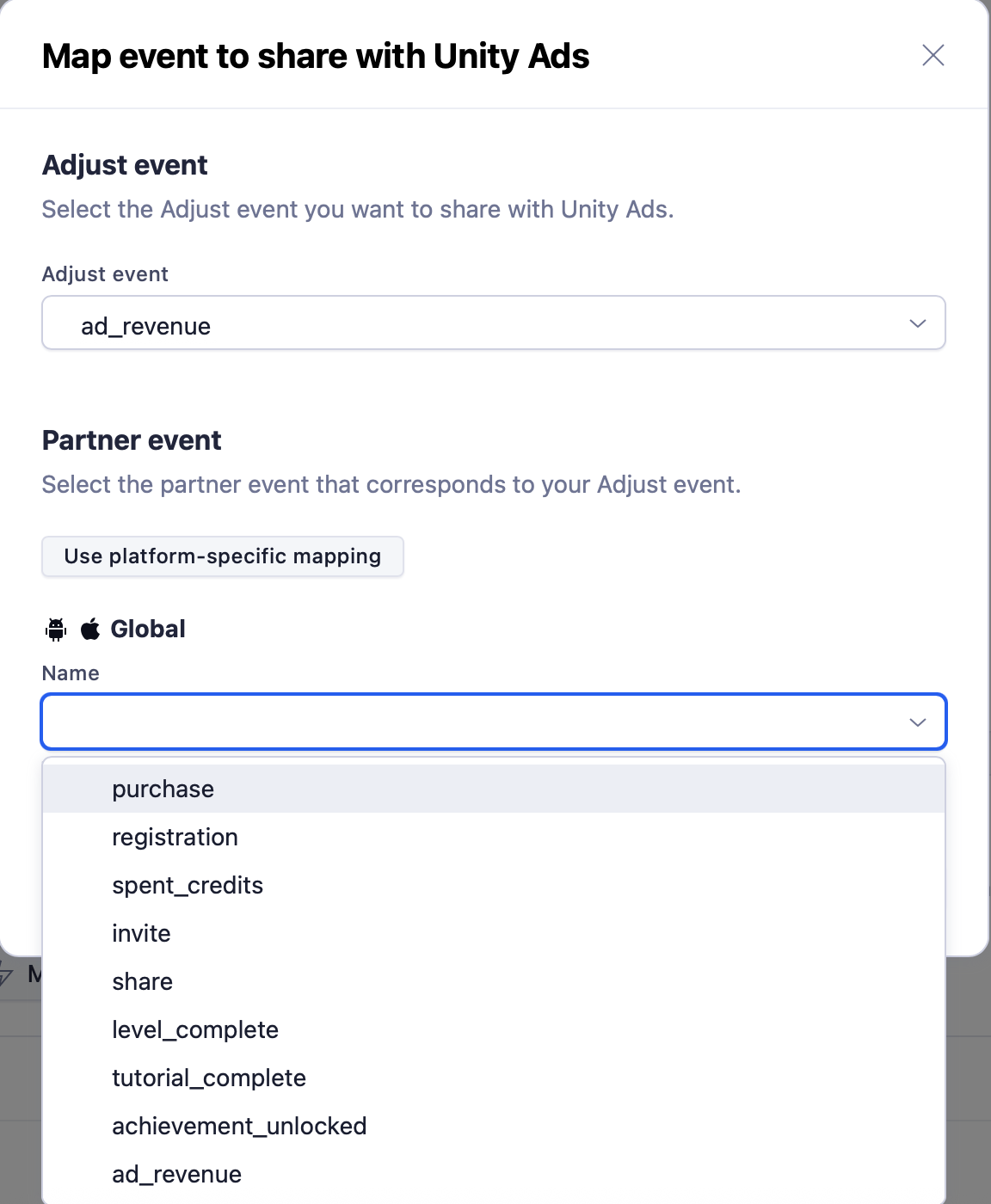Click the Global platform label

(148, 630)
